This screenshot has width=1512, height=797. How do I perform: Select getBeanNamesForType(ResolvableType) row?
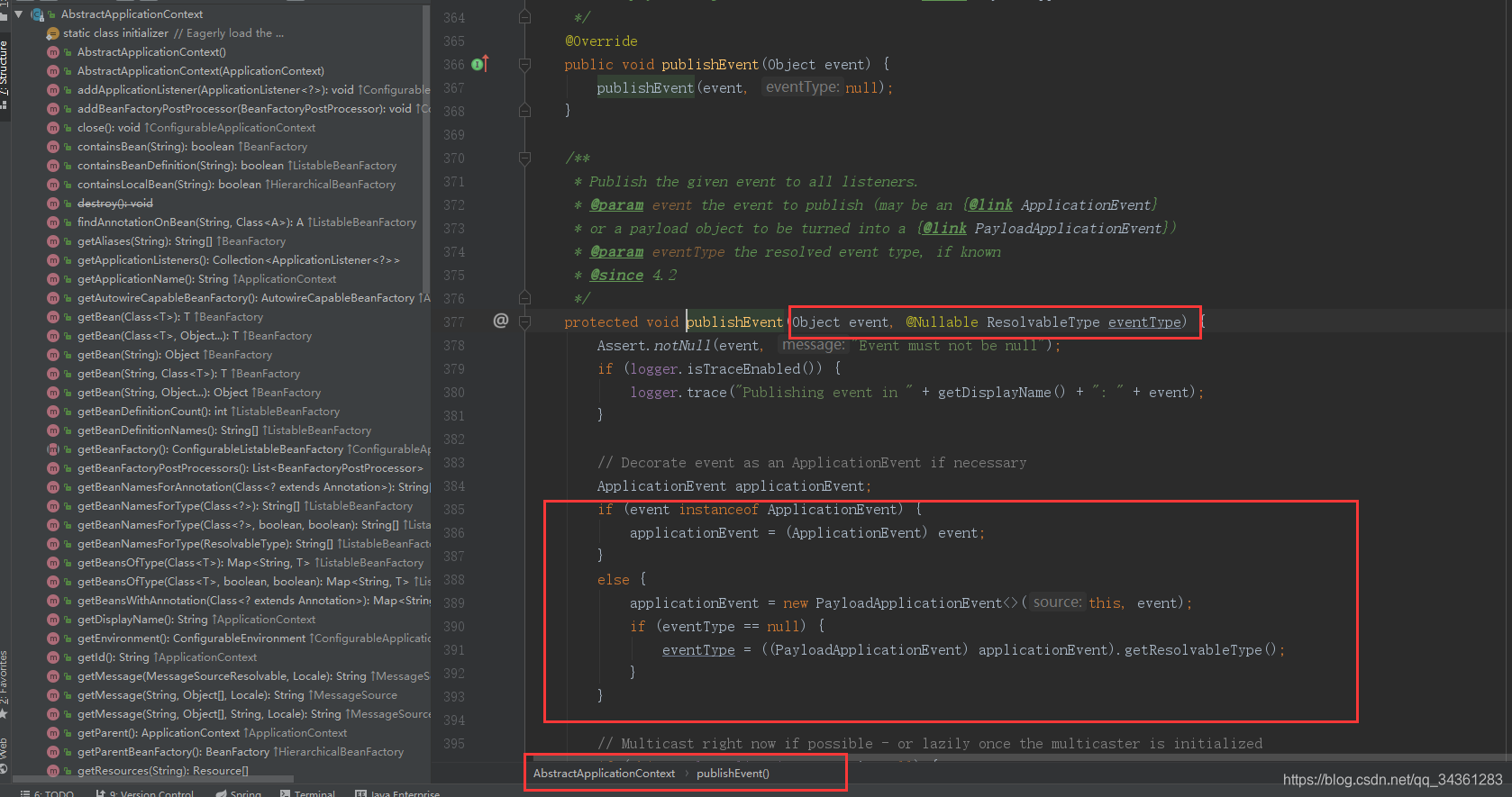click(x=253, y=544)
